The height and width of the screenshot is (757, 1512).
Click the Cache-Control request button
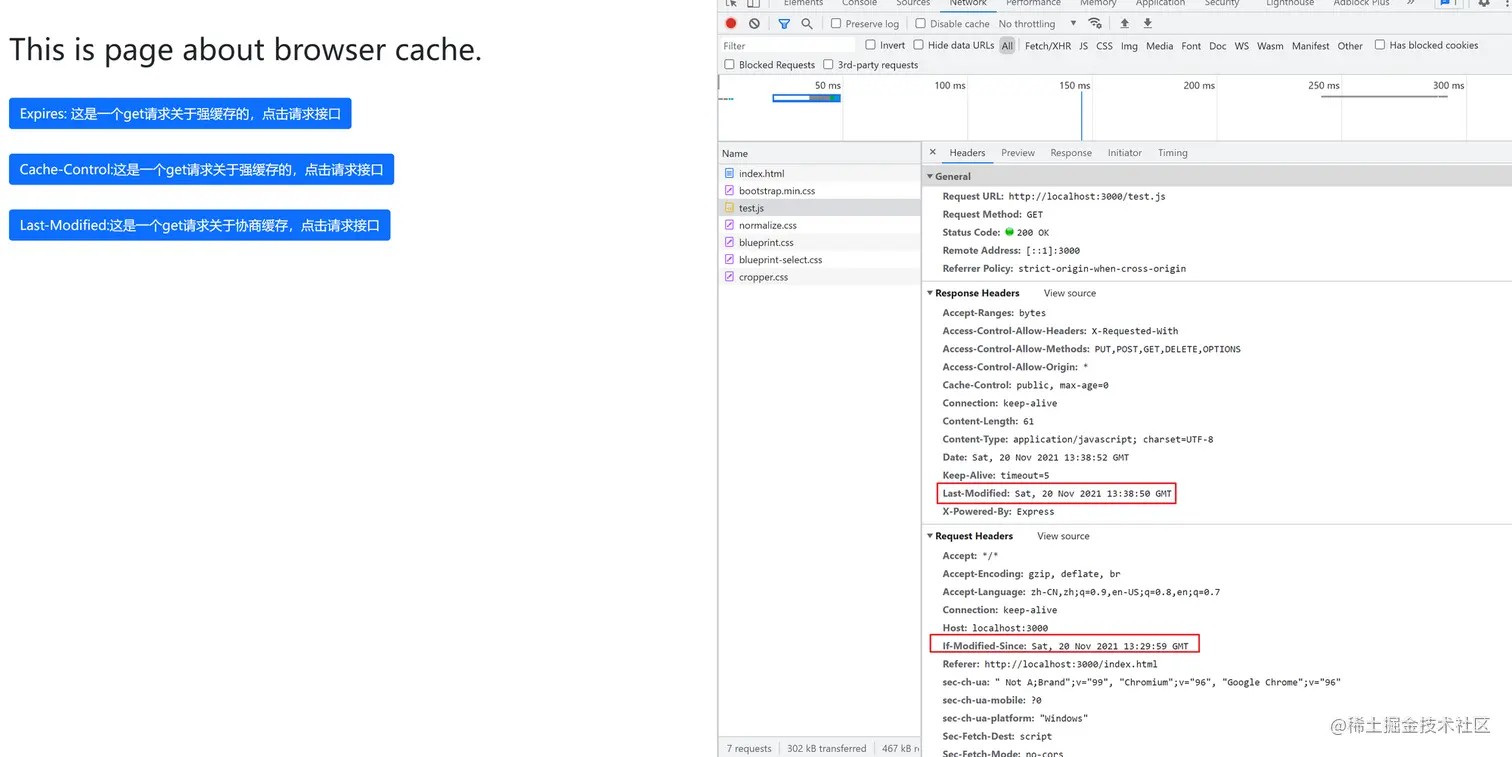pyautogui.click(x=201, y=169)
